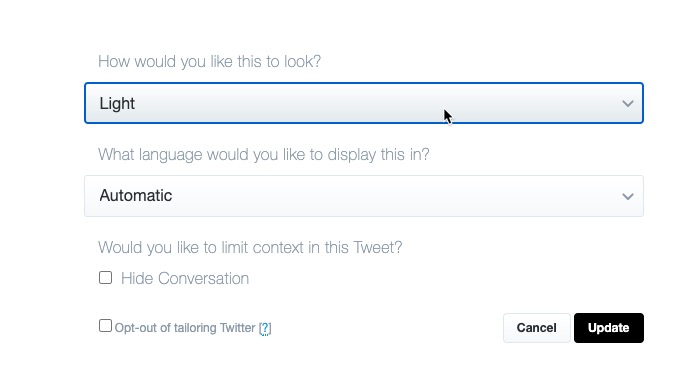Click the chevron arrow on the Automatic dropdown
This screenshot has height=378, width=688.
coord(628,196)
